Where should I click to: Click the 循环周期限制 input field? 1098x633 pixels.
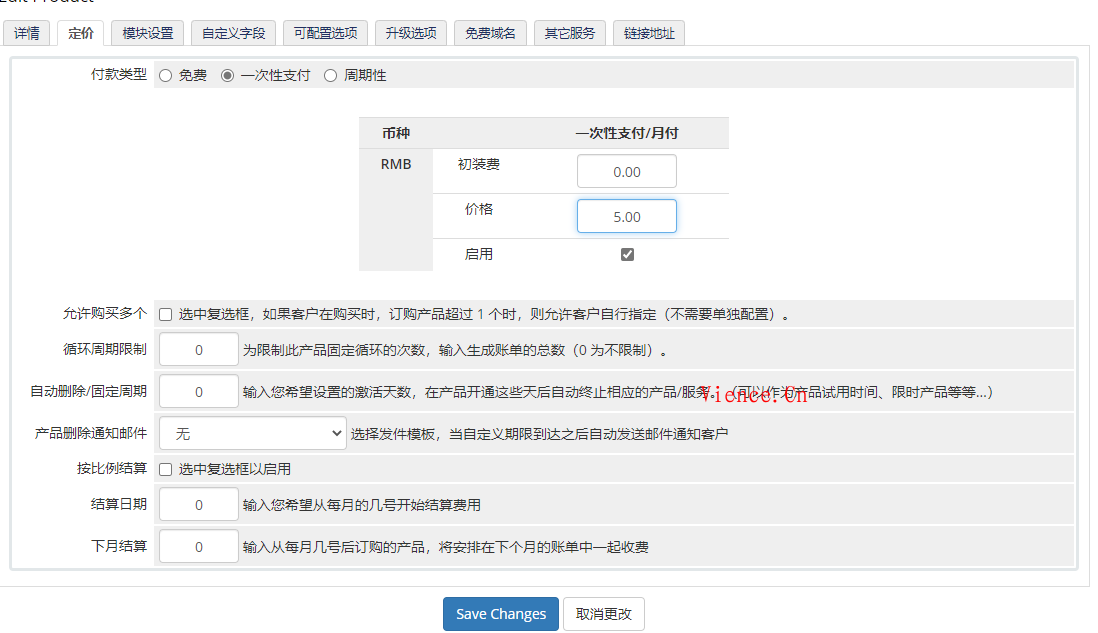click(198, 351)
